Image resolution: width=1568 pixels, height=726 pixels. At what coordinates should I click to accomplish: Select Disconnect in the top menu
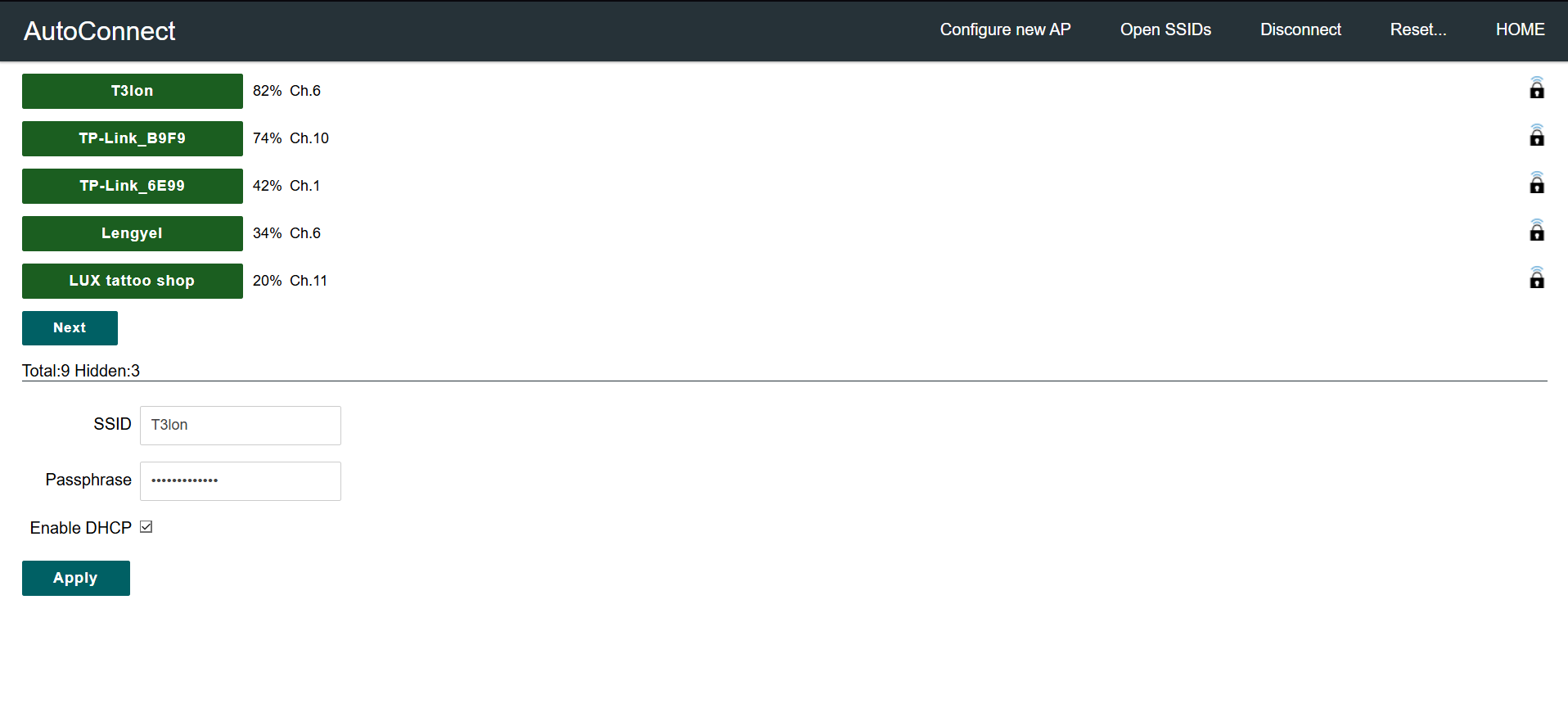pos(1300,29)
